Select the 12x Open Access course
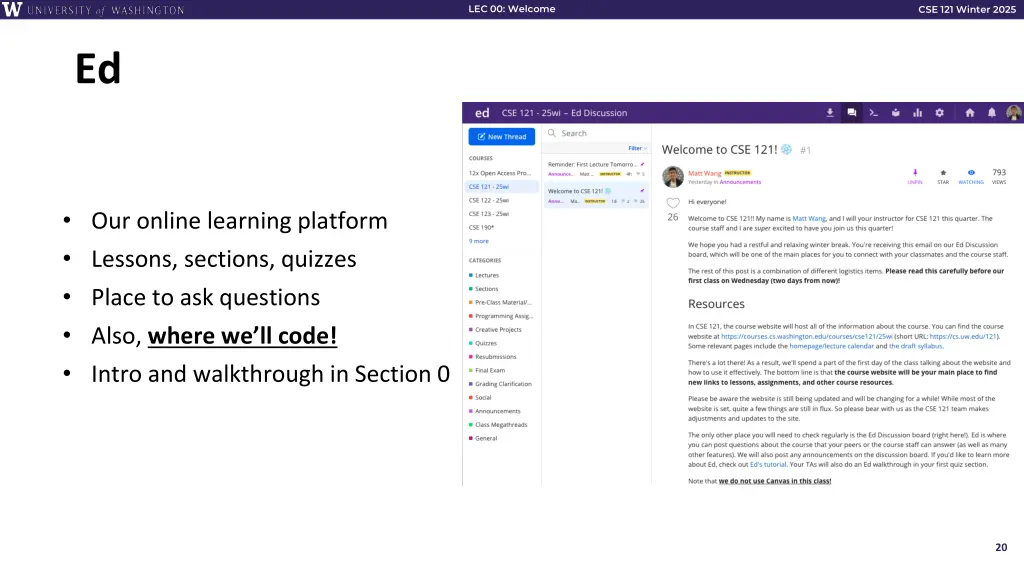 click(x=500, y=173)
